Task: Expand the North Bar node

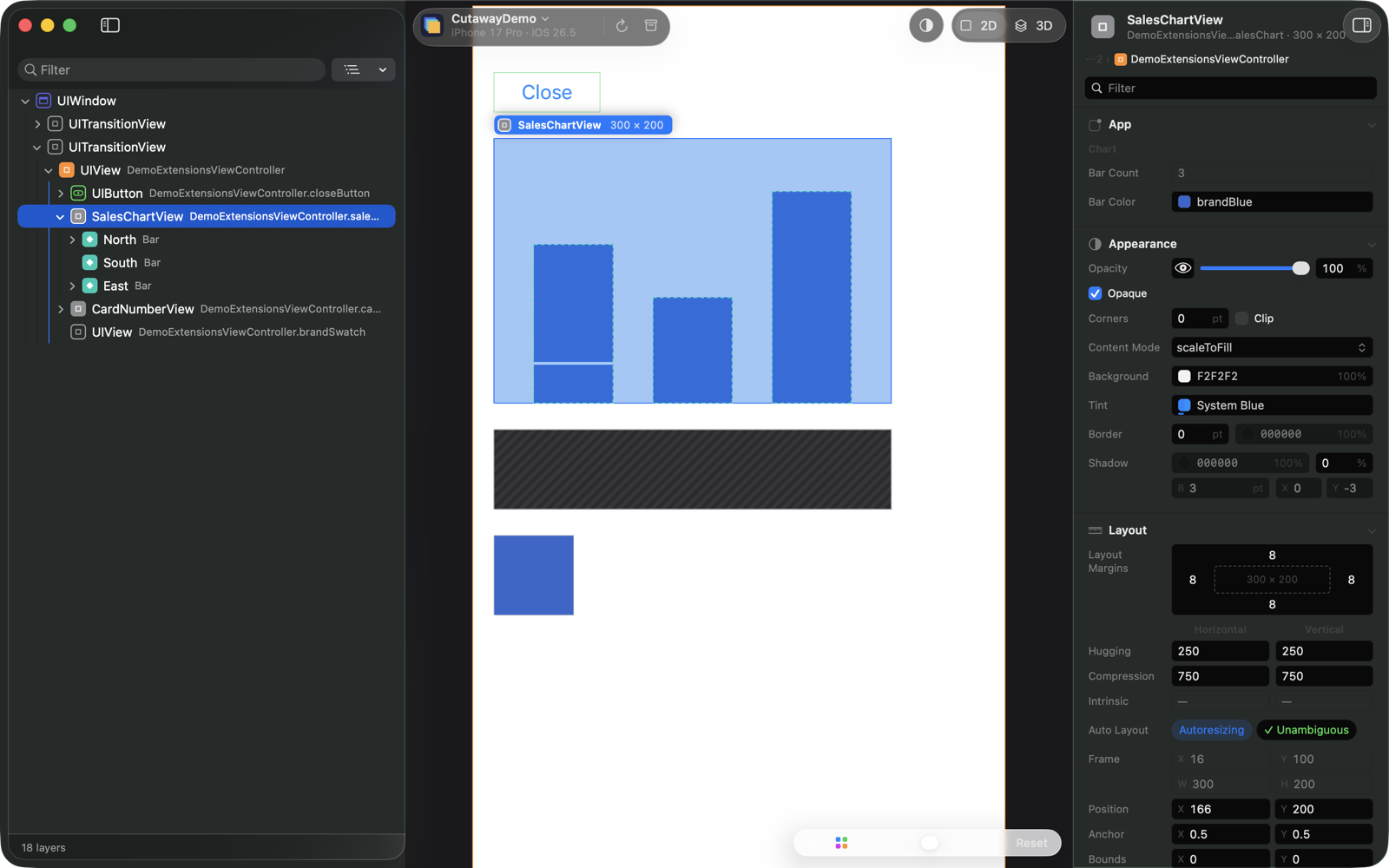Action: click(x=72, y=240)
